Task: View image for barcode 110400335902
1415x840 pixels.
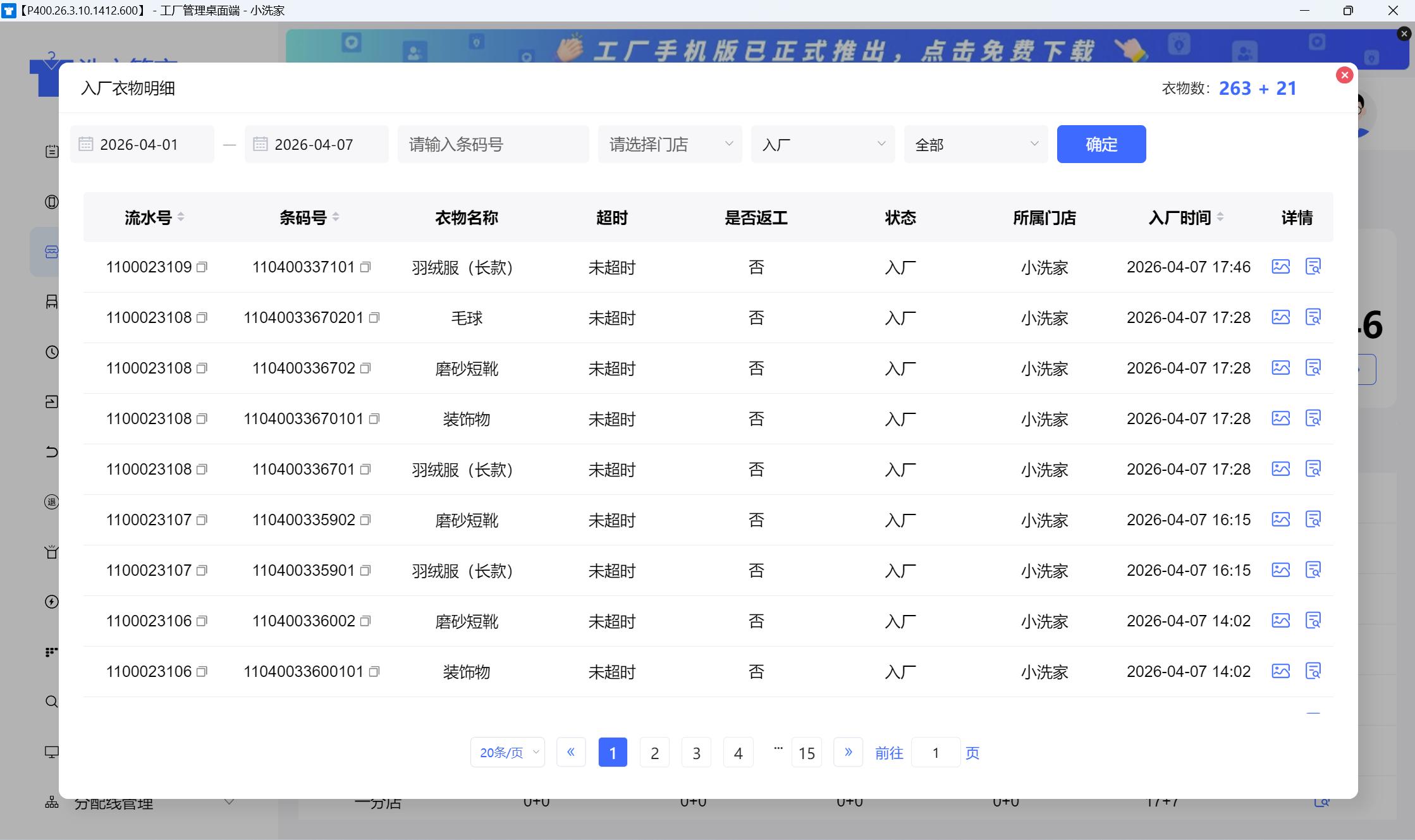Action: point(1280,520)
